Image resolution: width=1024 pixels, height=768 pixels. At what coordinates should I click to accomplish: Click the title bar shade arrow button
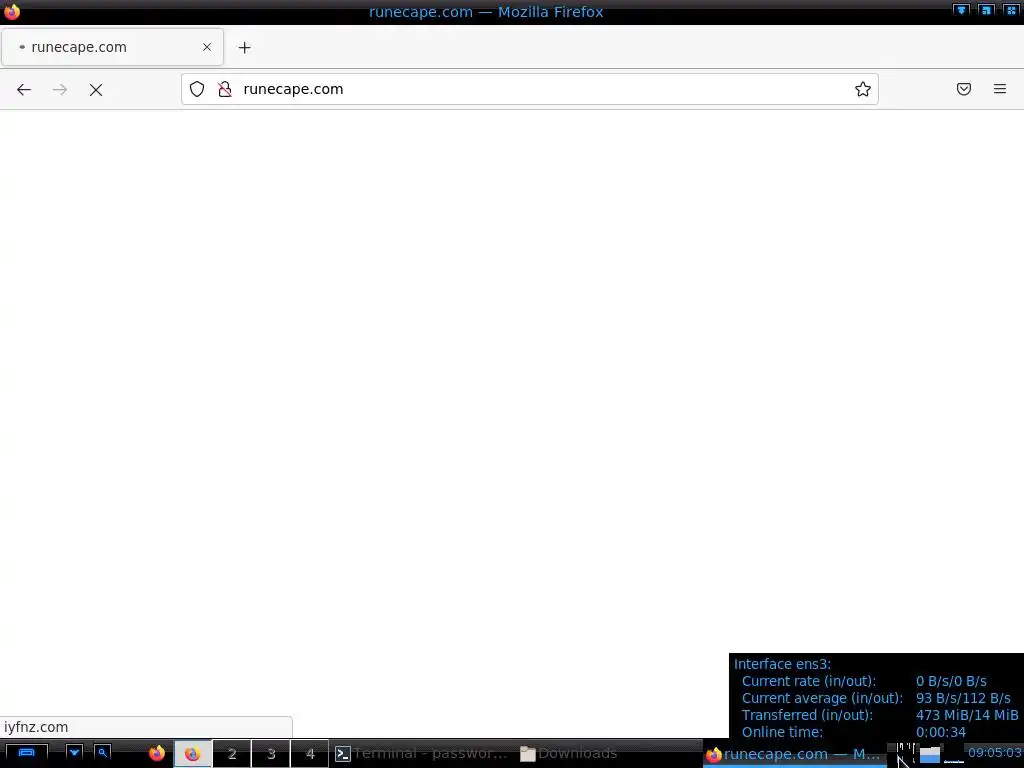[961, 10]
